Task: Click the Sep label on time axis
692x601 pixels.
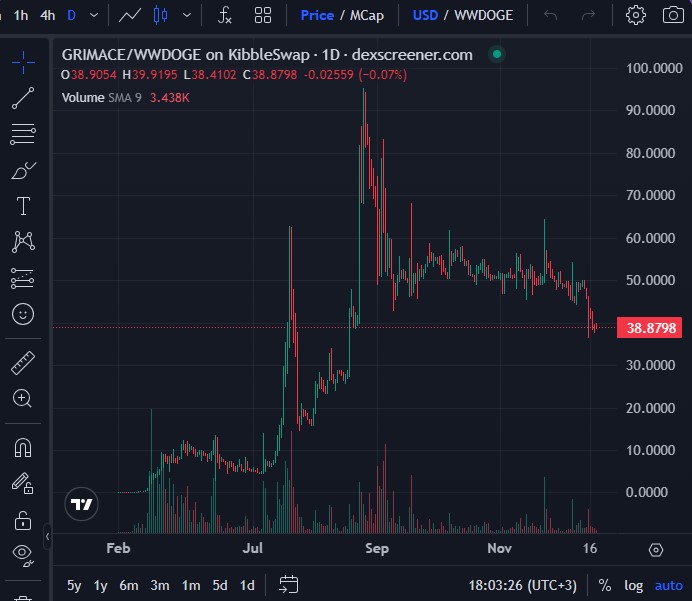Action: [x=377, y=548]
